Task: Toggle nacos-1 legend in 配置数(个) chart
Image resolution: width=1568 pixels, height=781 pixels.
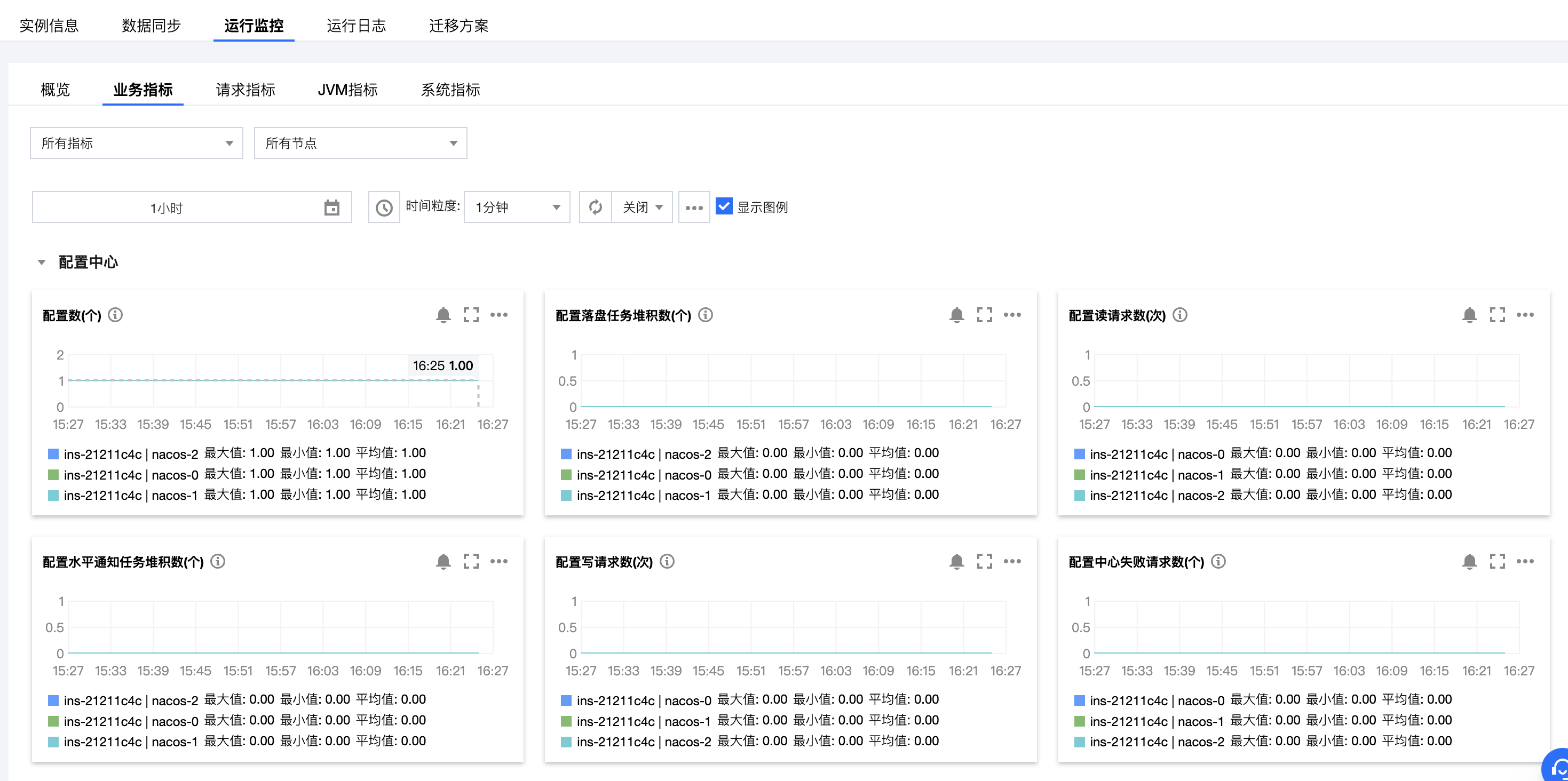Action: pos(123,495)
